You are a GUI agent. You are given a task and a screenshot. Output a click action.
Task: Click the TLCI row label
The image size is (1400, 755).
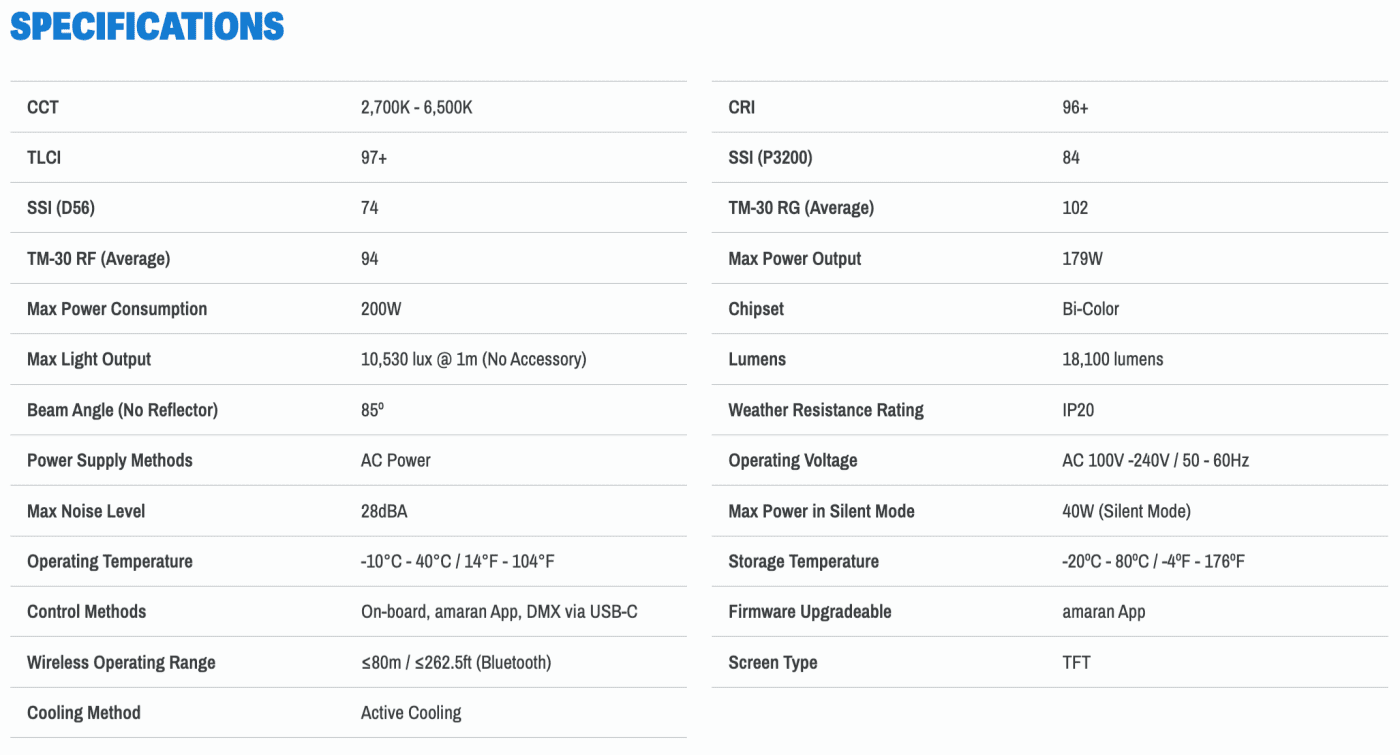(x=44, y=158)
